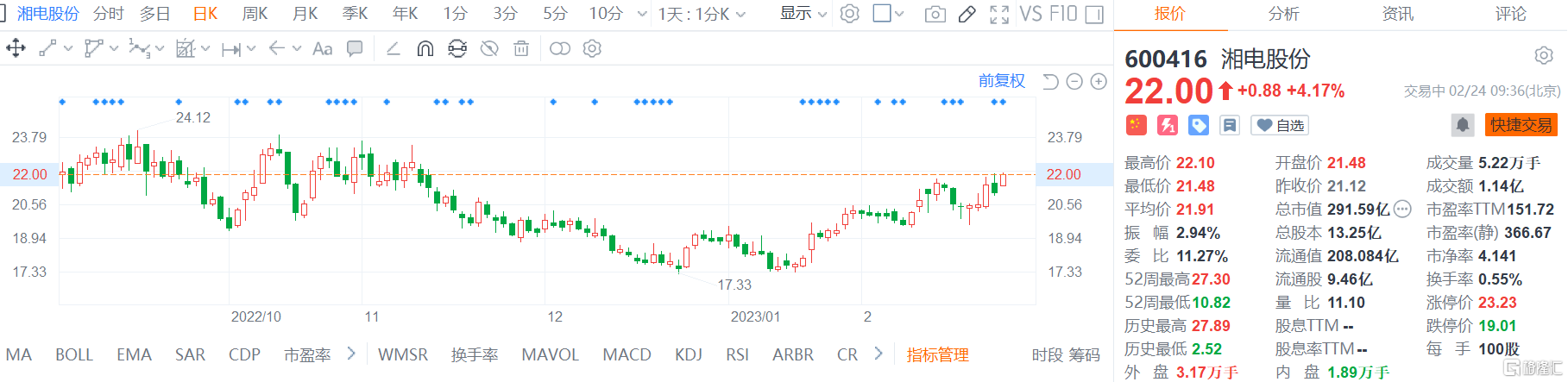Select the chart measurement ruler tool

point(186,48)
